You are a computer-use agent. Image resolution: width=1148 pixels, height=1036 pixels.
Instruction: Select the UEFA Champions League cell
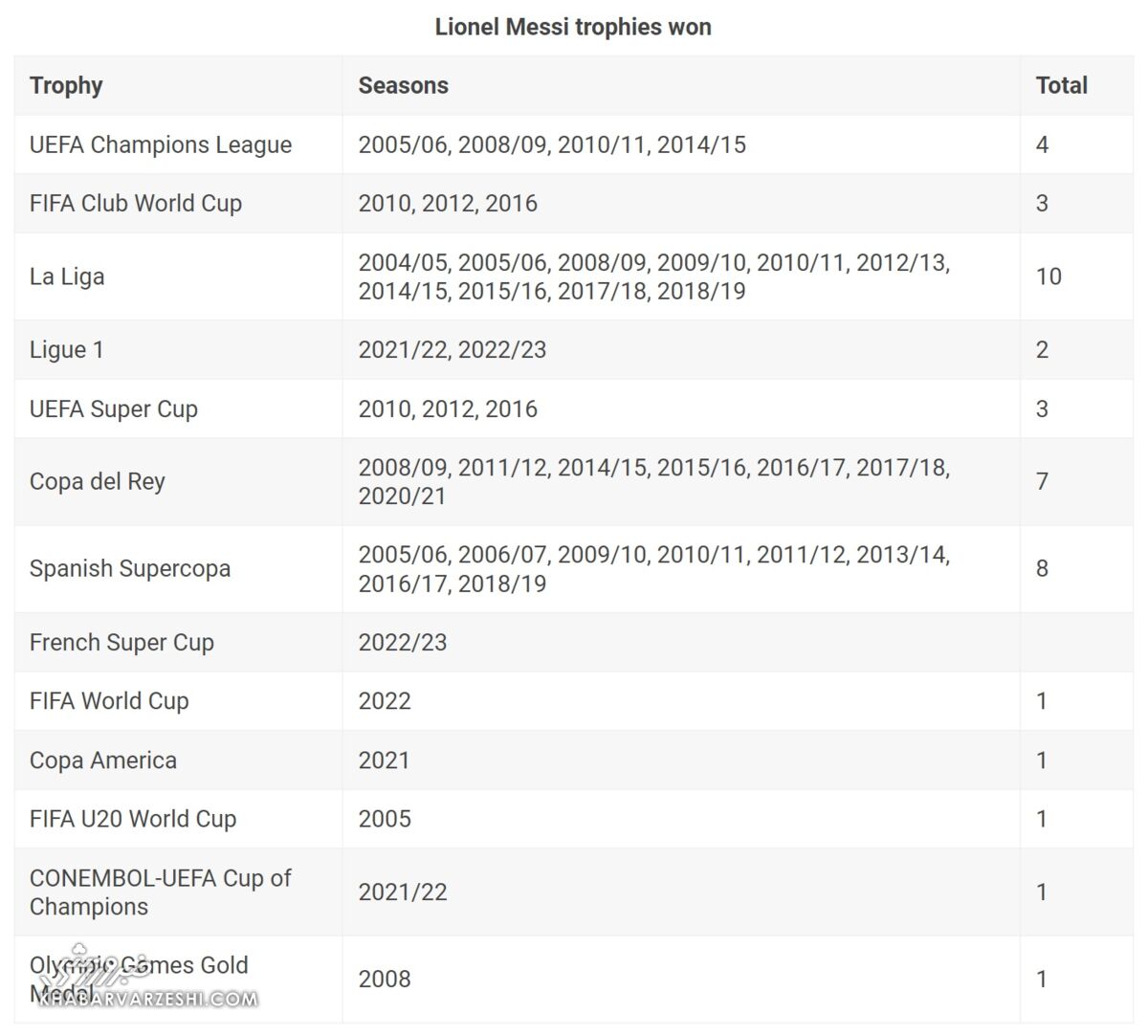pos(161,144)
